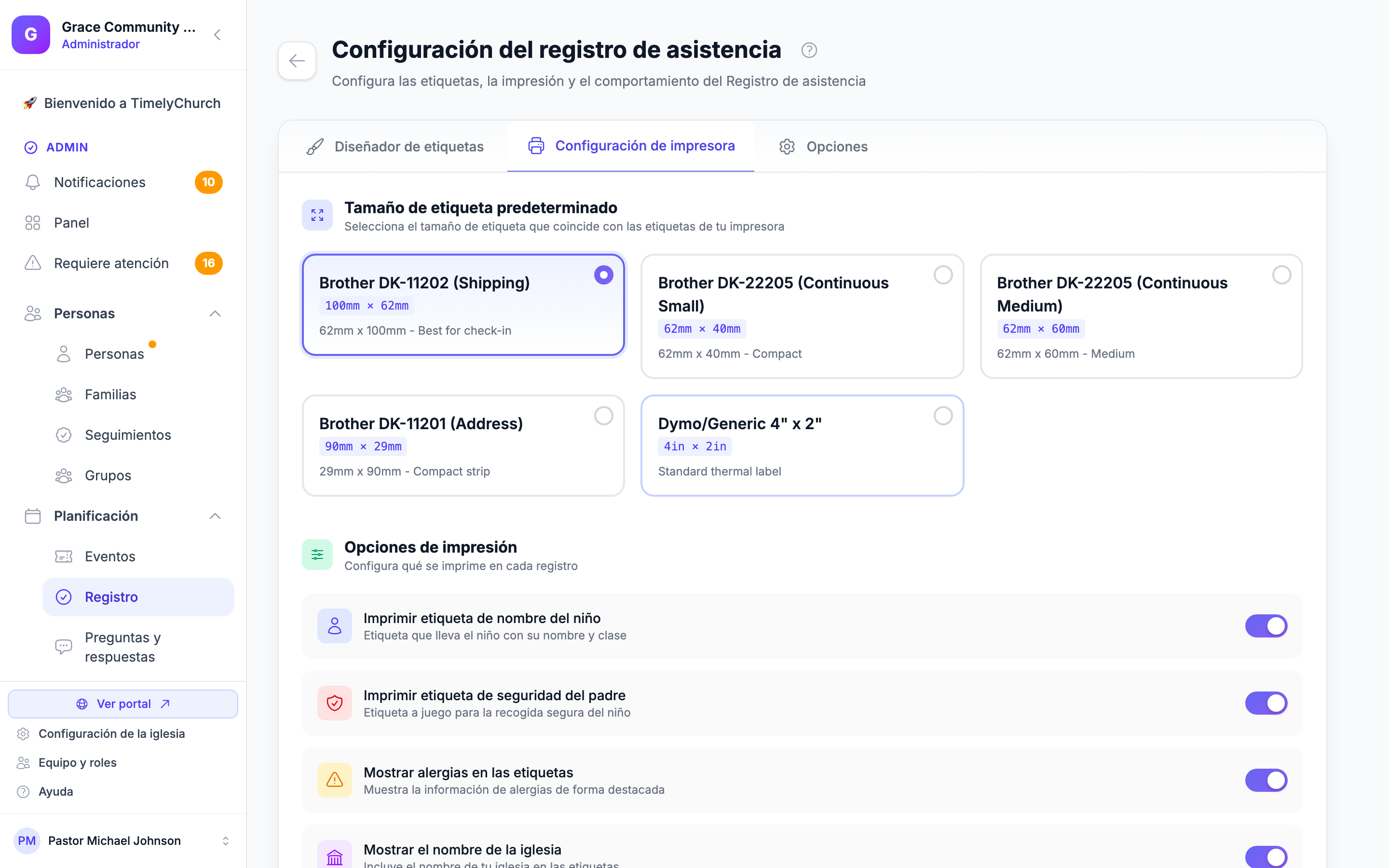Toggle Imprimir etiqueta de nombre del niño
The height and width of the screenshot is (868, 1389).
[x=1266, y=626]
